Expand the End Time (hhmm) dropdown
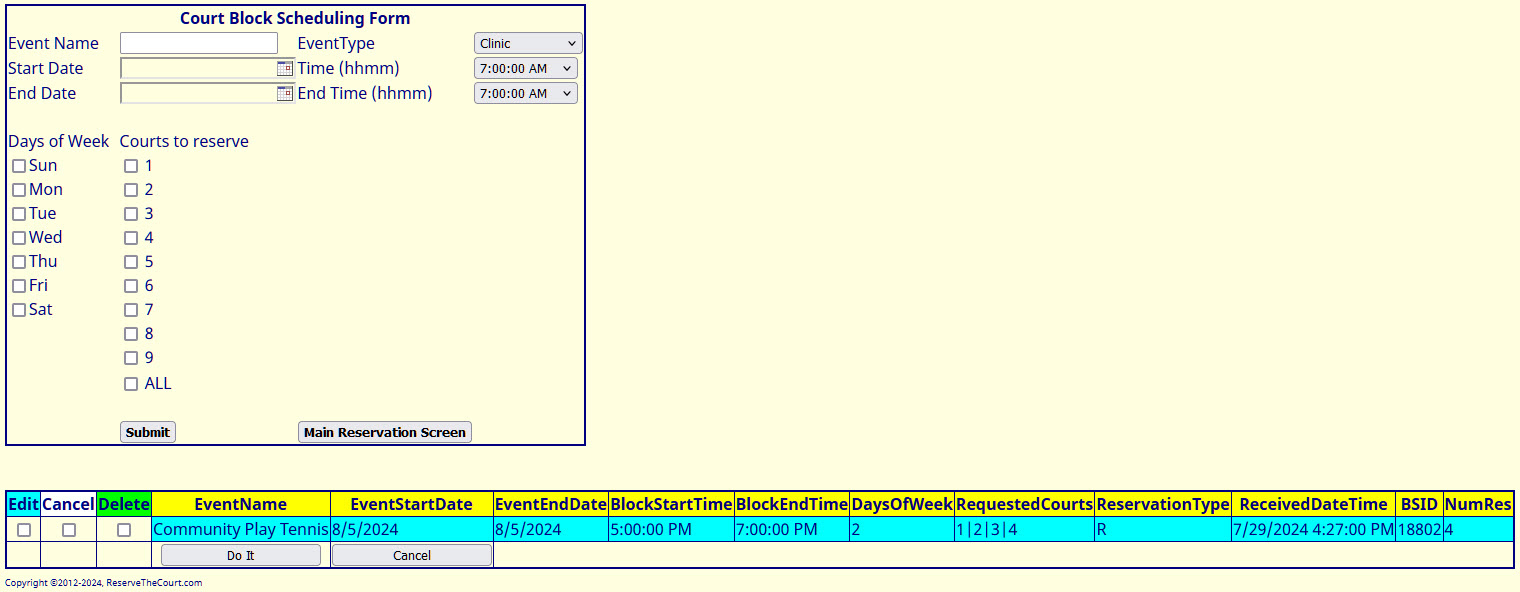The image size is (1520, 592). [525, 94]
